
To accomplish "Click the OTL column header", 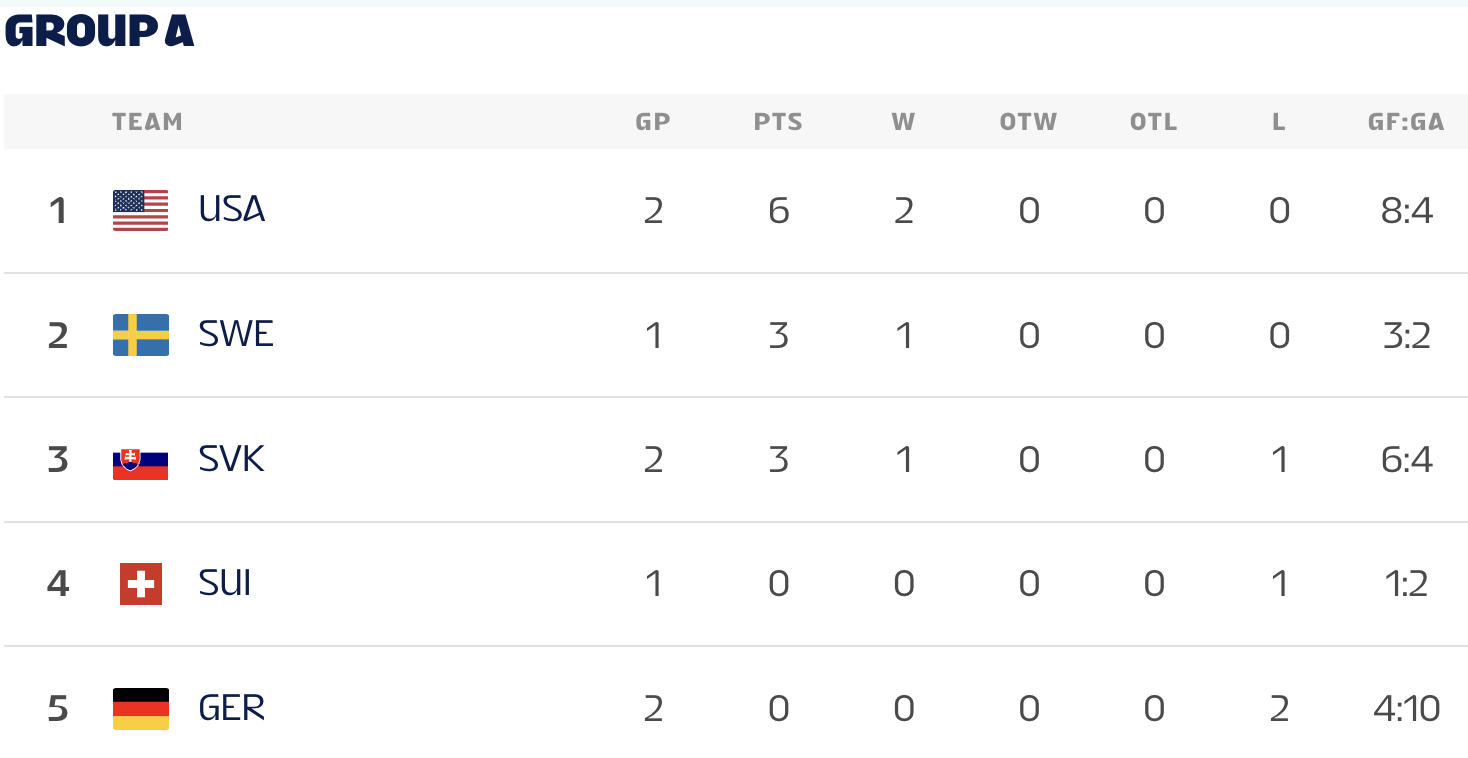I will (1153, 122).
